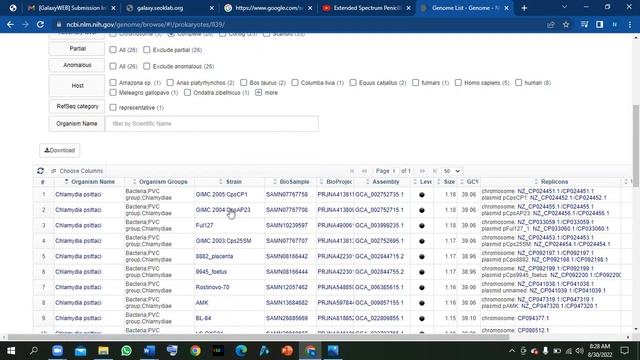Check Exclude anomalous (26) checkbox
This screenshot has height=360, width=640.
[147, 66]
